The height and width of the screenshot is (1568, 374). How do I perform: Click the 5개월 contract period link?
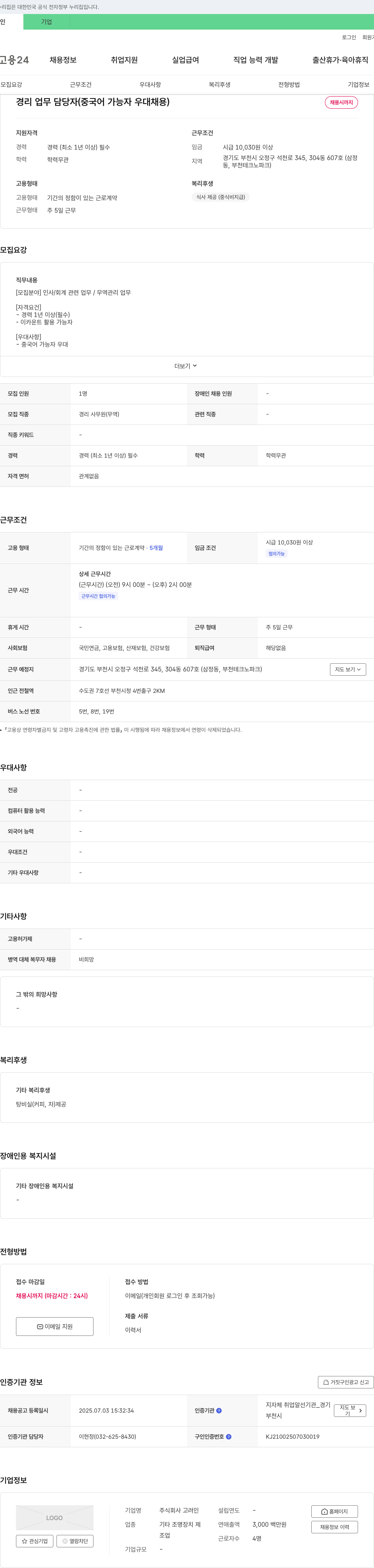pyautogui.click(x=156, y=548)
